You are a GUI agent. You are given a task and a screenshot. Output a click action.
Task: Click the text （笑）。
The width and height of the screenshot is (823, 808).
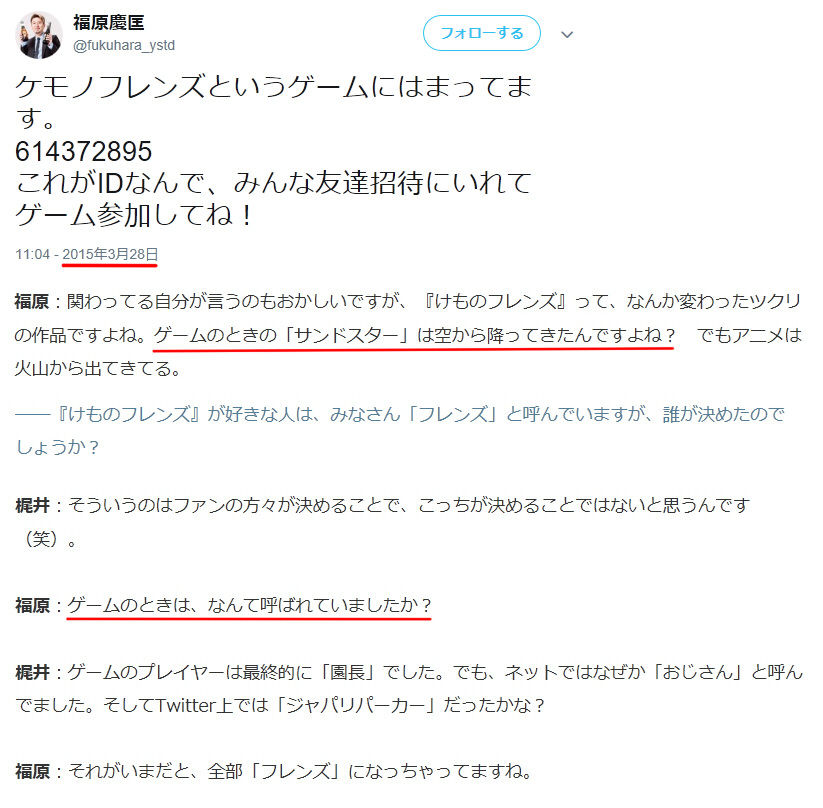[x=47, y=539]
